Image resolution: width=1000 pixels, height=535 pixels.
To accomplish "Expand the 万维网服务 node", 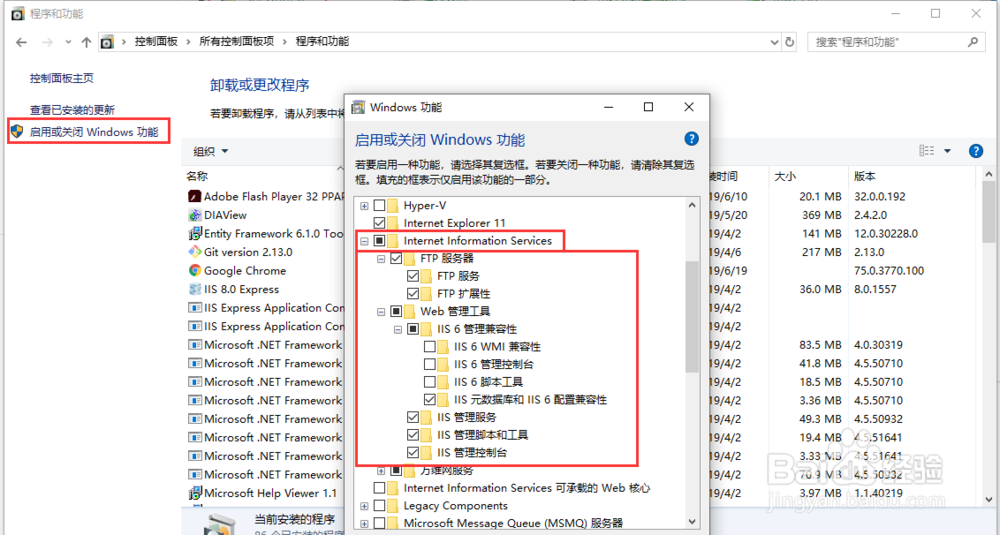I will (381, 471).
